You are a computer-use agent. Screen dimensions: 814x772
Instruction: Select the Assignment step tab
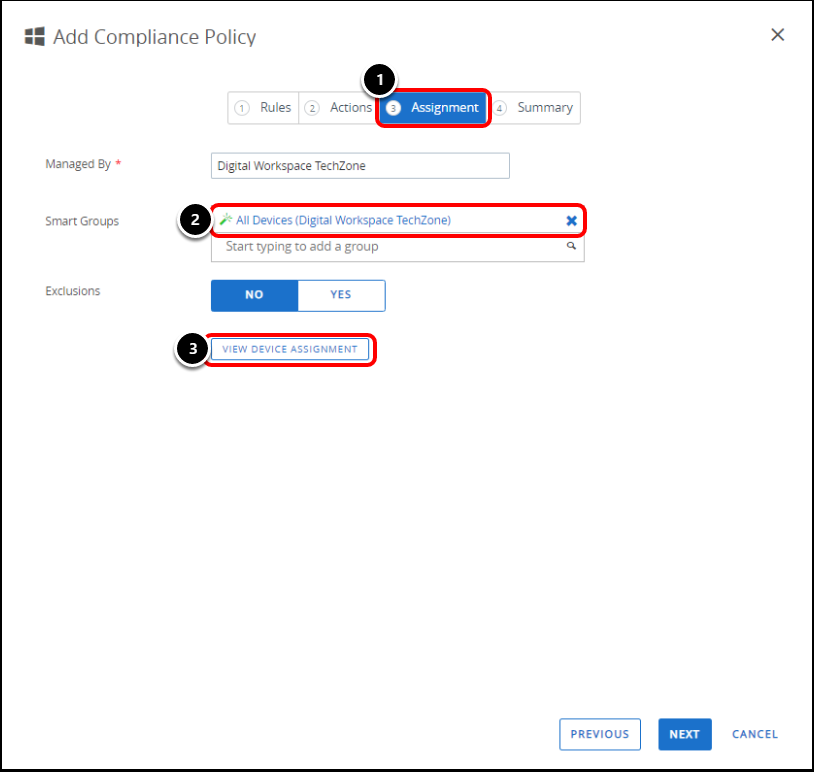point(434,108)
